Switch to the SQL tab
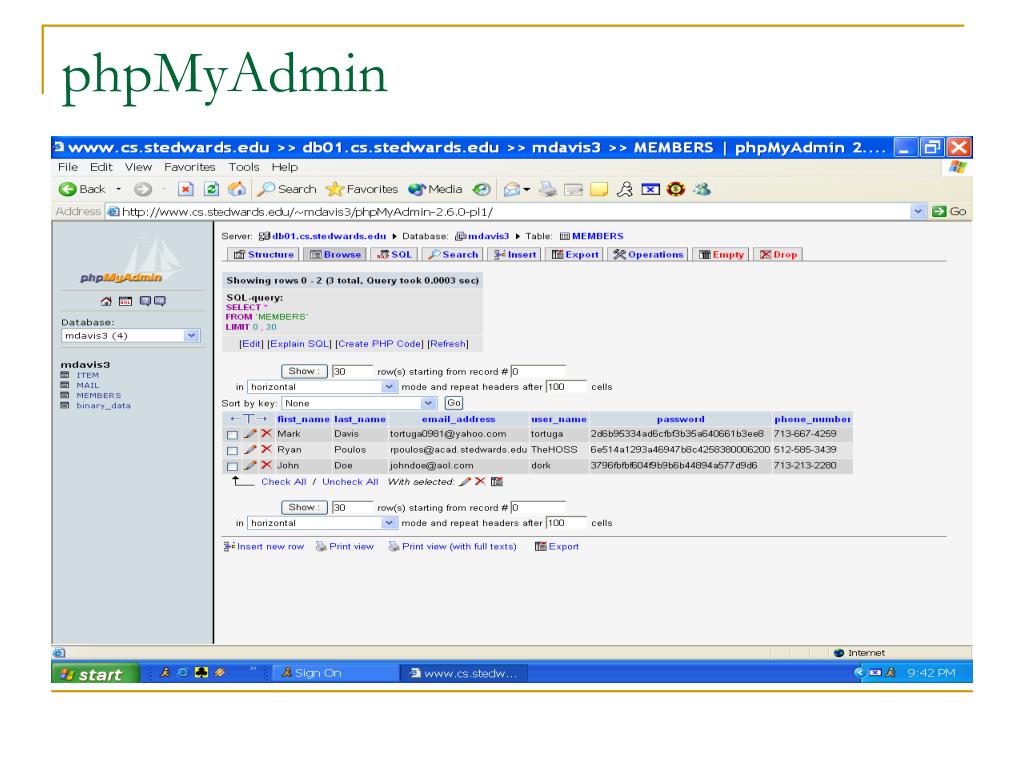The image size is (1024, 768). coord(394,255)
